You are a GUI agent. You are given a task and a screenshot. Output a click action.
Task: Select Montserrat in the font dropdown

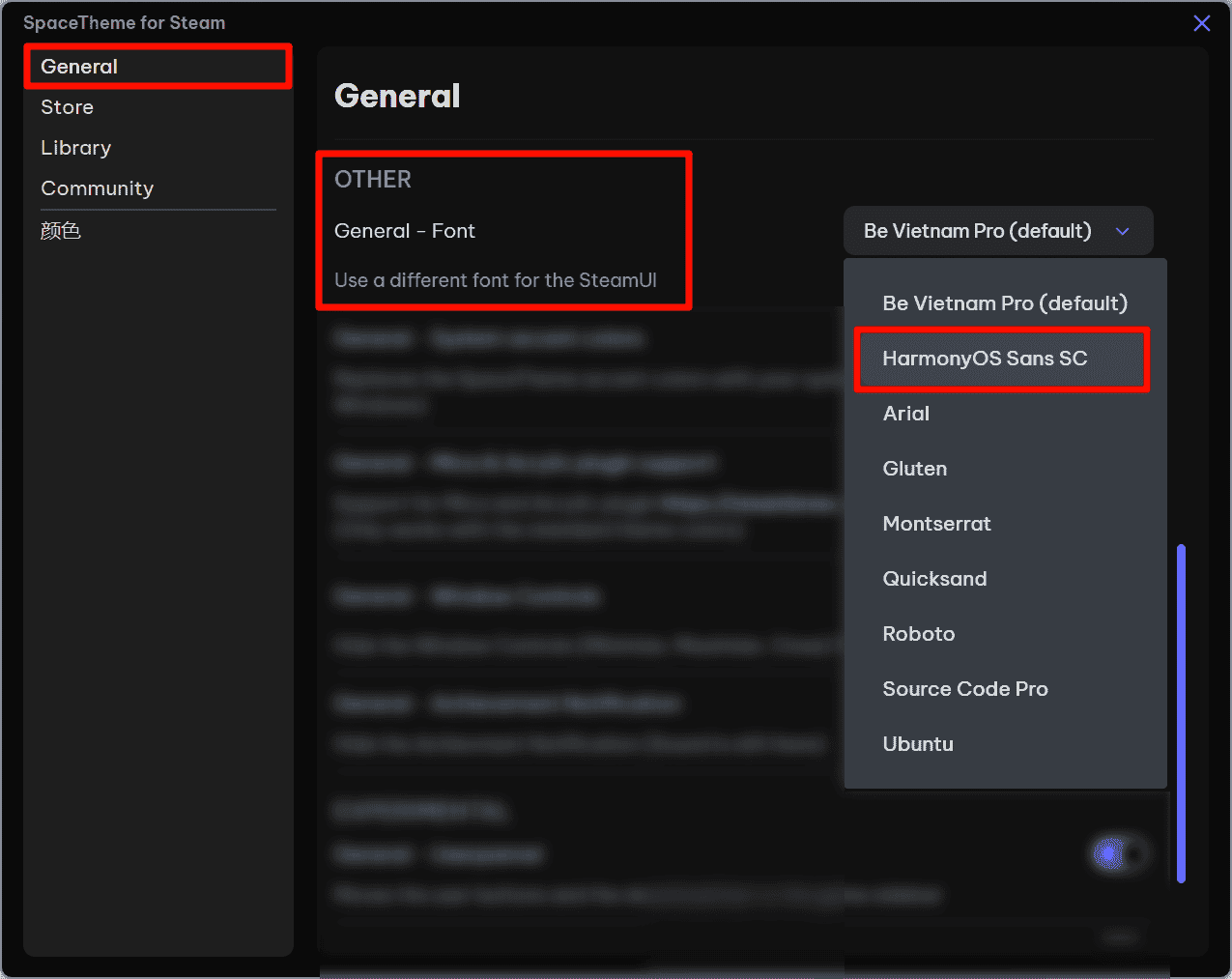936,524
